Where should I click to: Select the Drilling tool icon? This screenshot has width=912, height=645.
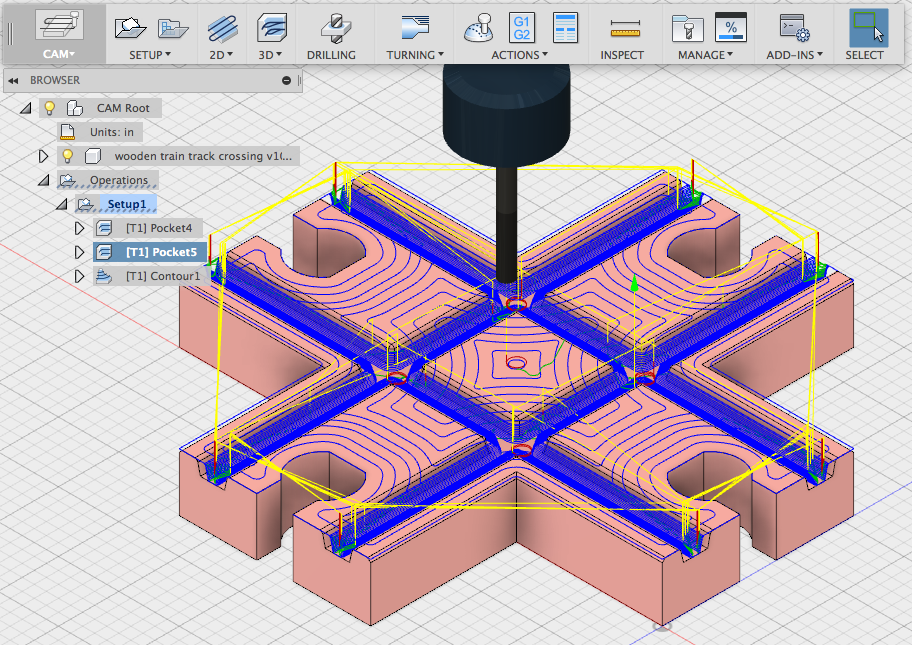point(336,28)
